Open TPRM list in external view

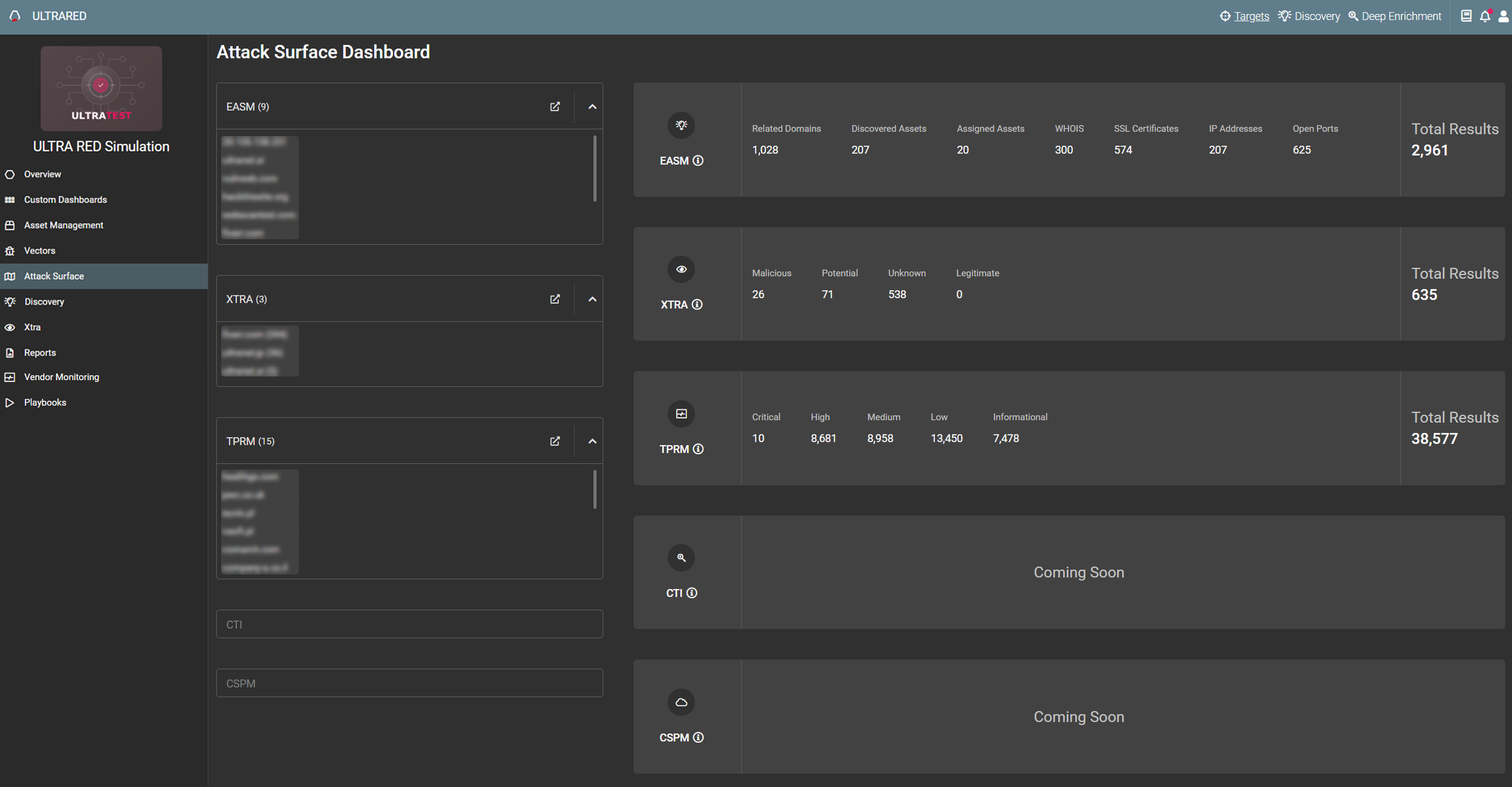(x=555, y=441)
